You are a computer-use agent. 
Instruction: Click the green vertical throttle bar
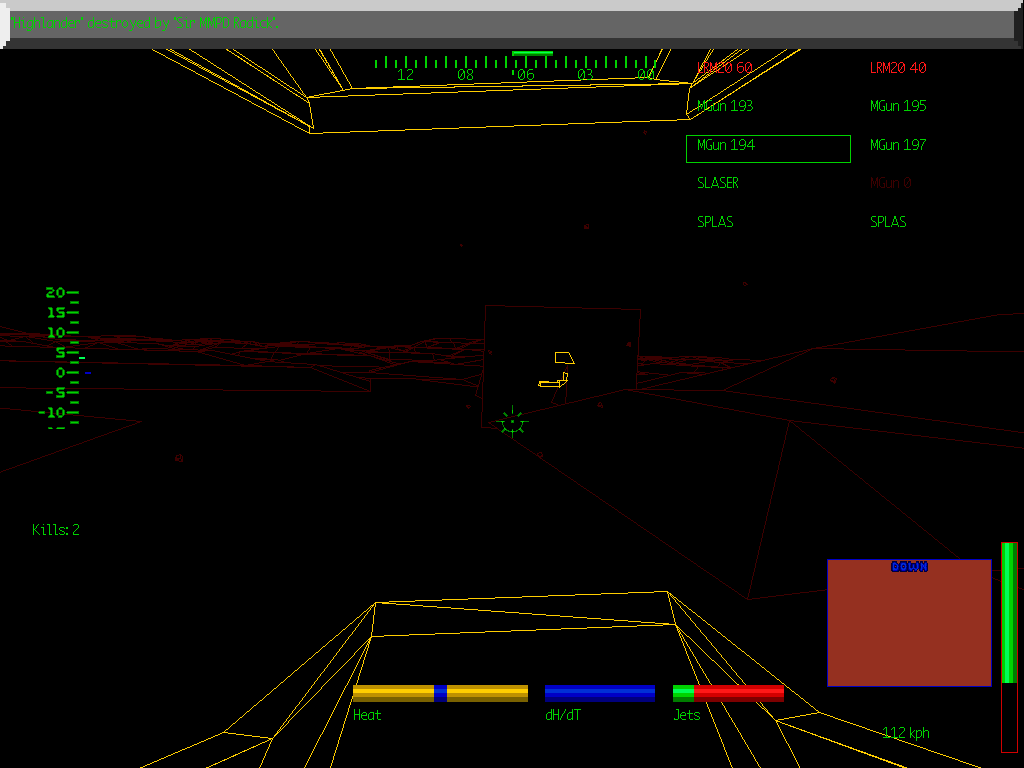1006,615
